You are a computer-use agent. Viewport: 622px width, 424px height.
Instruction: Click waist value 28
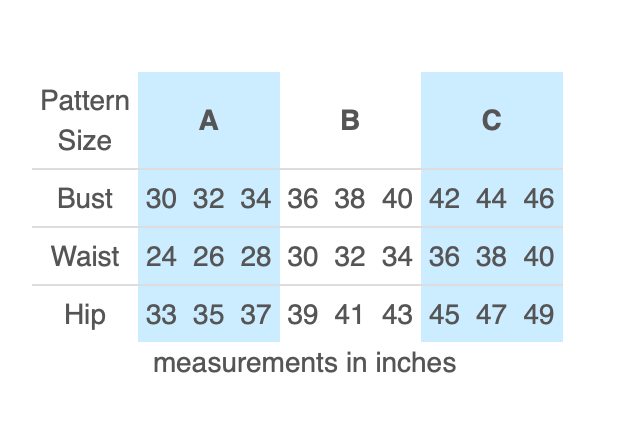pyautogui.click(x=256, y=256)
